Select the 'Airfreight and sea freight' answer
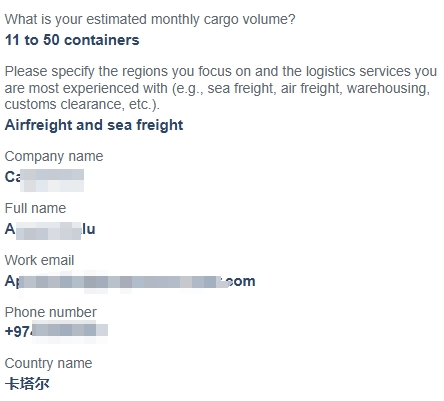Image resolution: width=444 pixels, height=401 pixels. click(94, 125)
